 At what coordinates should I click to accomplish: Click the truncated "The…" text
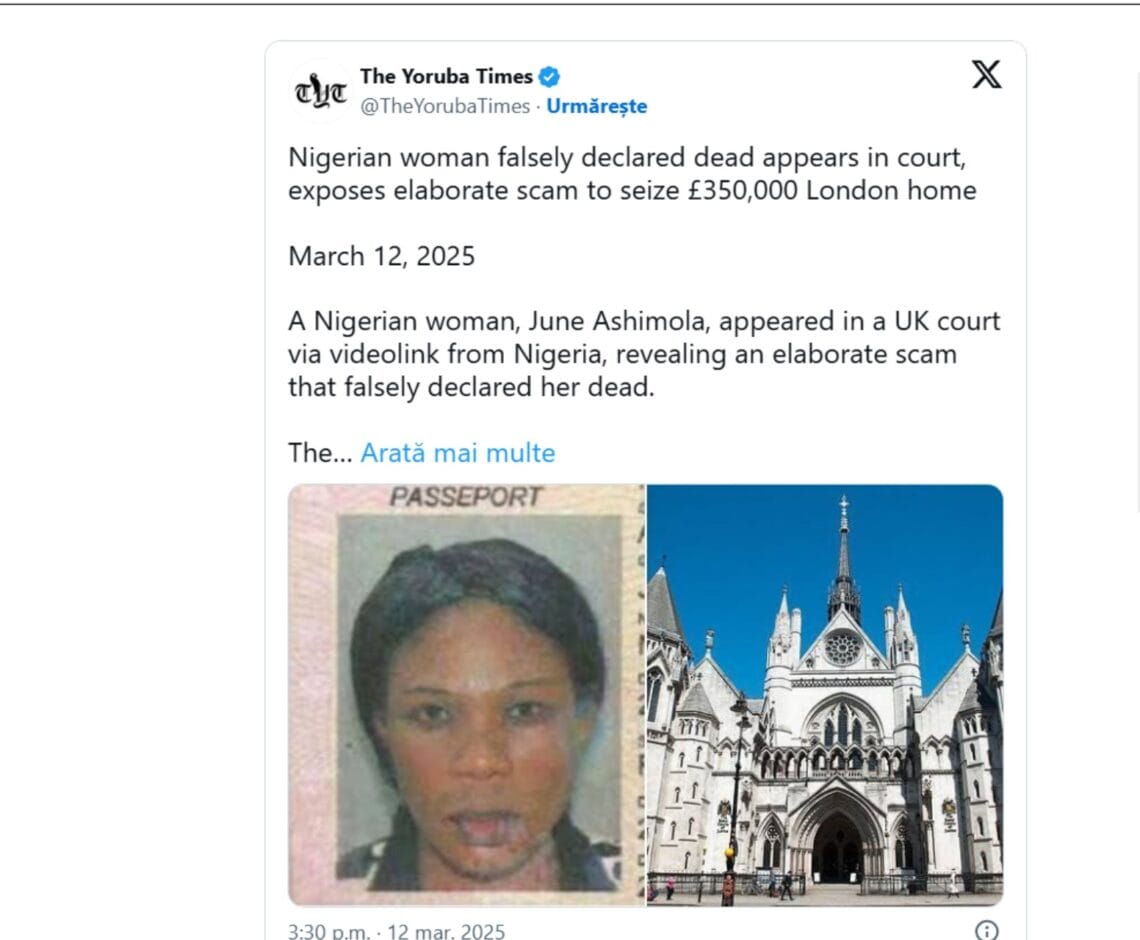[320, 453]
